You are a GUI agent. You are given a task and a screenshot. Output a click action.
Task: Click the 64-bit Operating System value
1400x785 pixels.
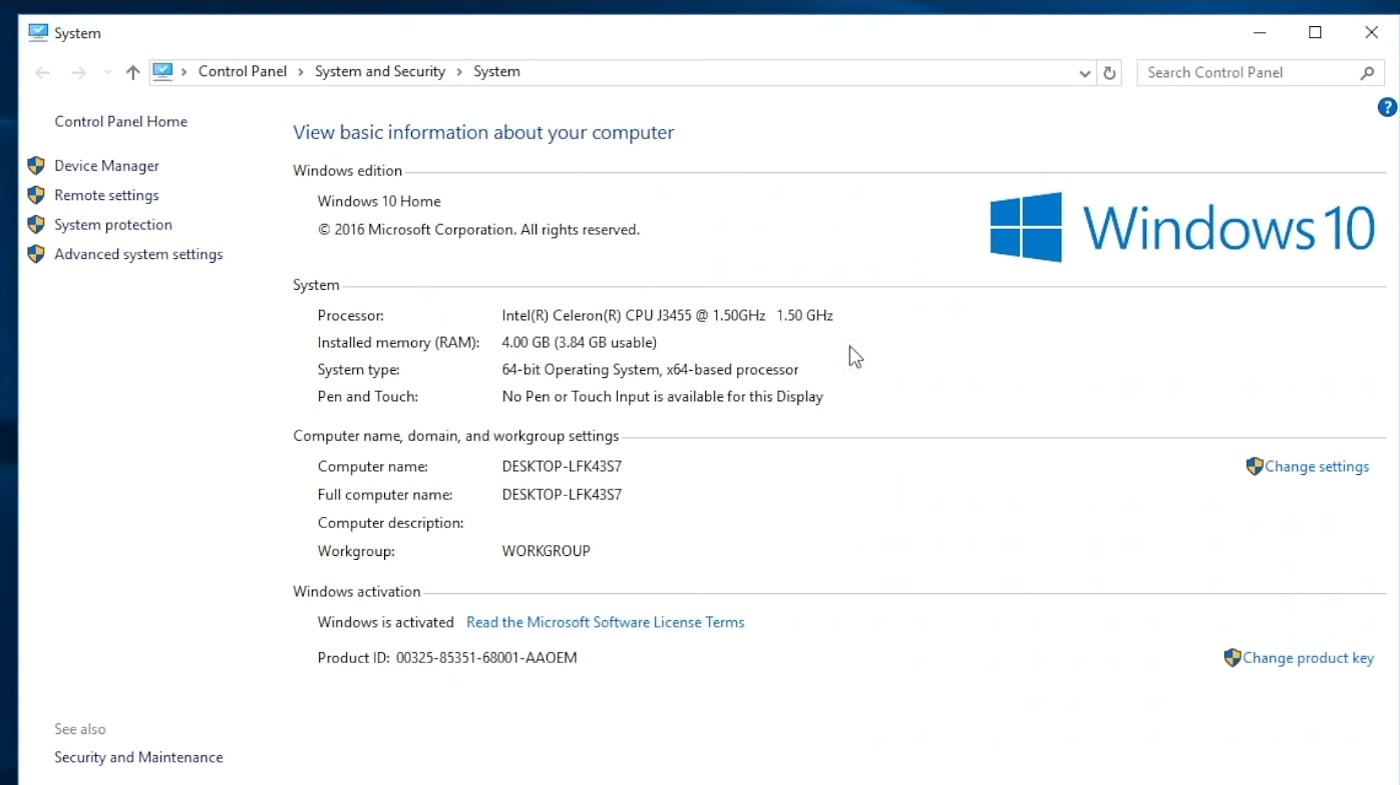(x=650, y=369)
